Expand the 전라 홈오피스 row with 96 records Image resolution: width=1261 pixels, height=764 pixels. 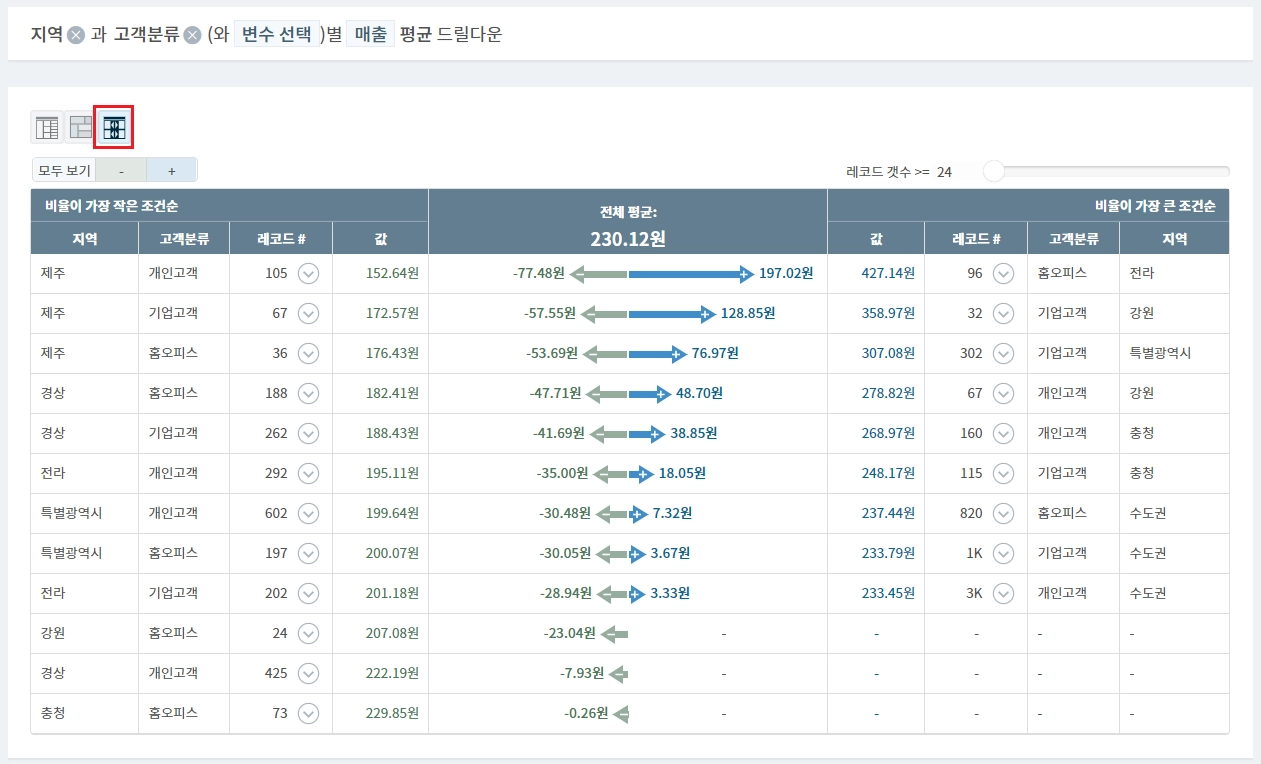pos(1004,273)
